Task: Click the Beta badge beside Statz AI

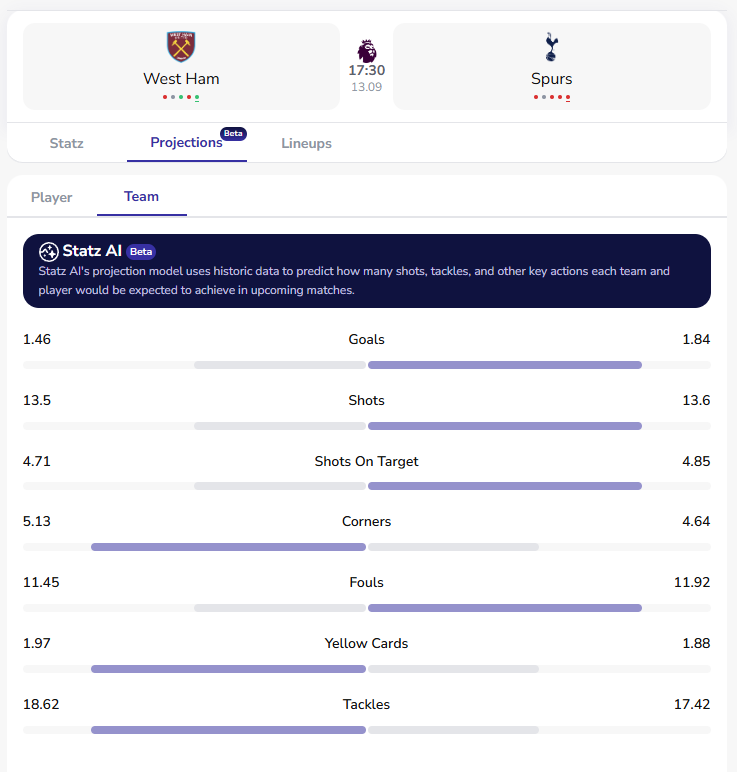Action: click(x=141, y=252)
